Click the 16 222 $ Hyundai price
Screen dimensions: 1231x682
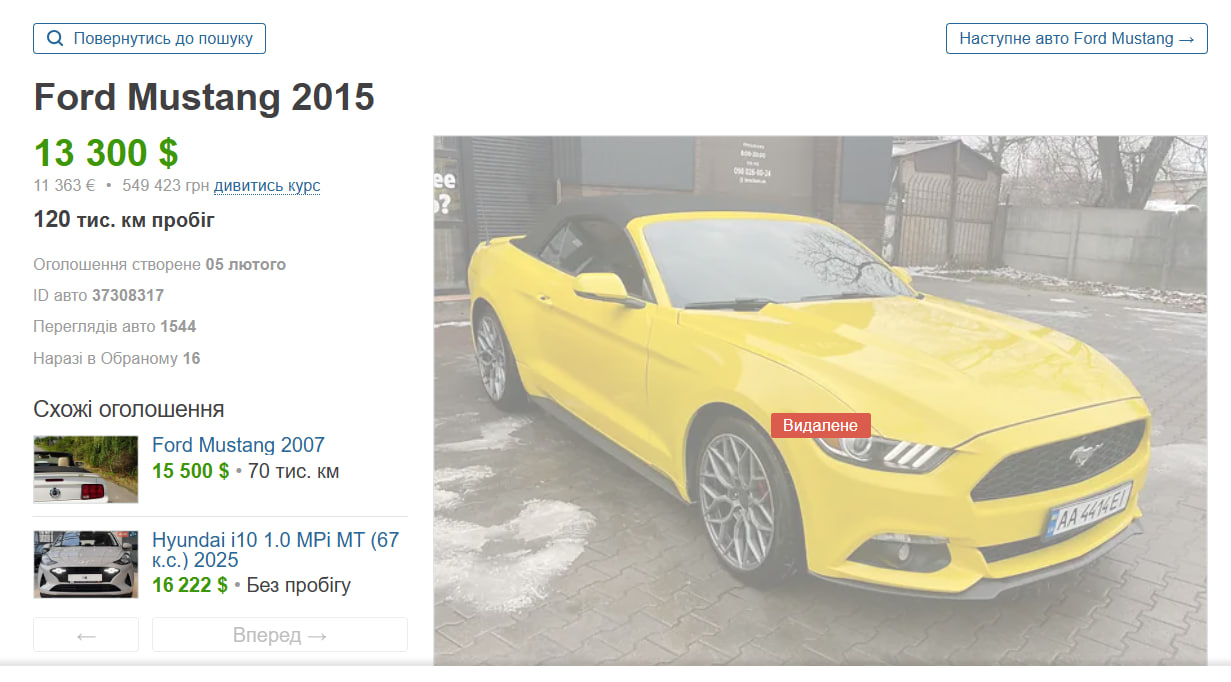pos(190,585)
